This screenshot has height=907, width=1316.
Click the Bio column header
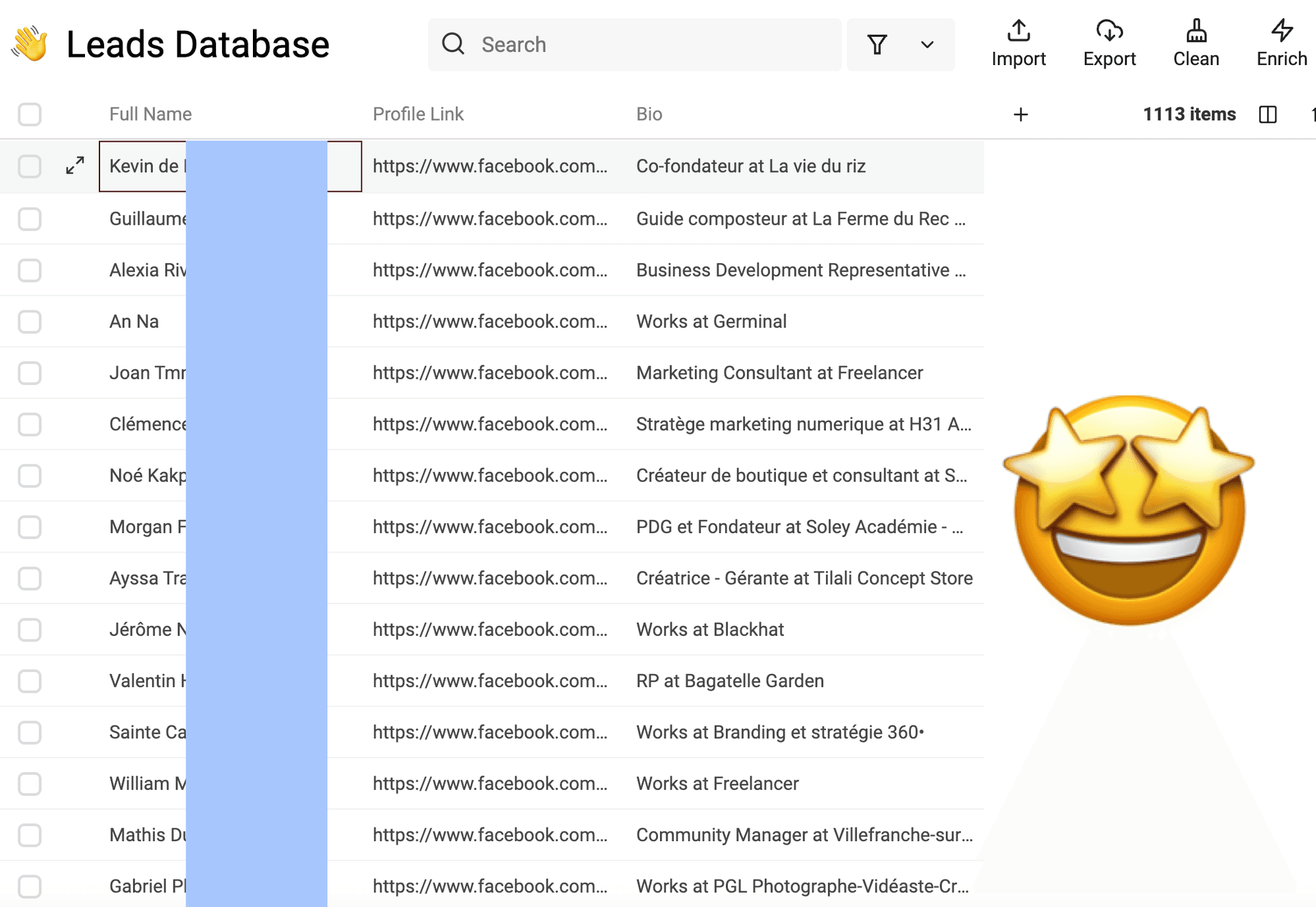coord(648,114)
